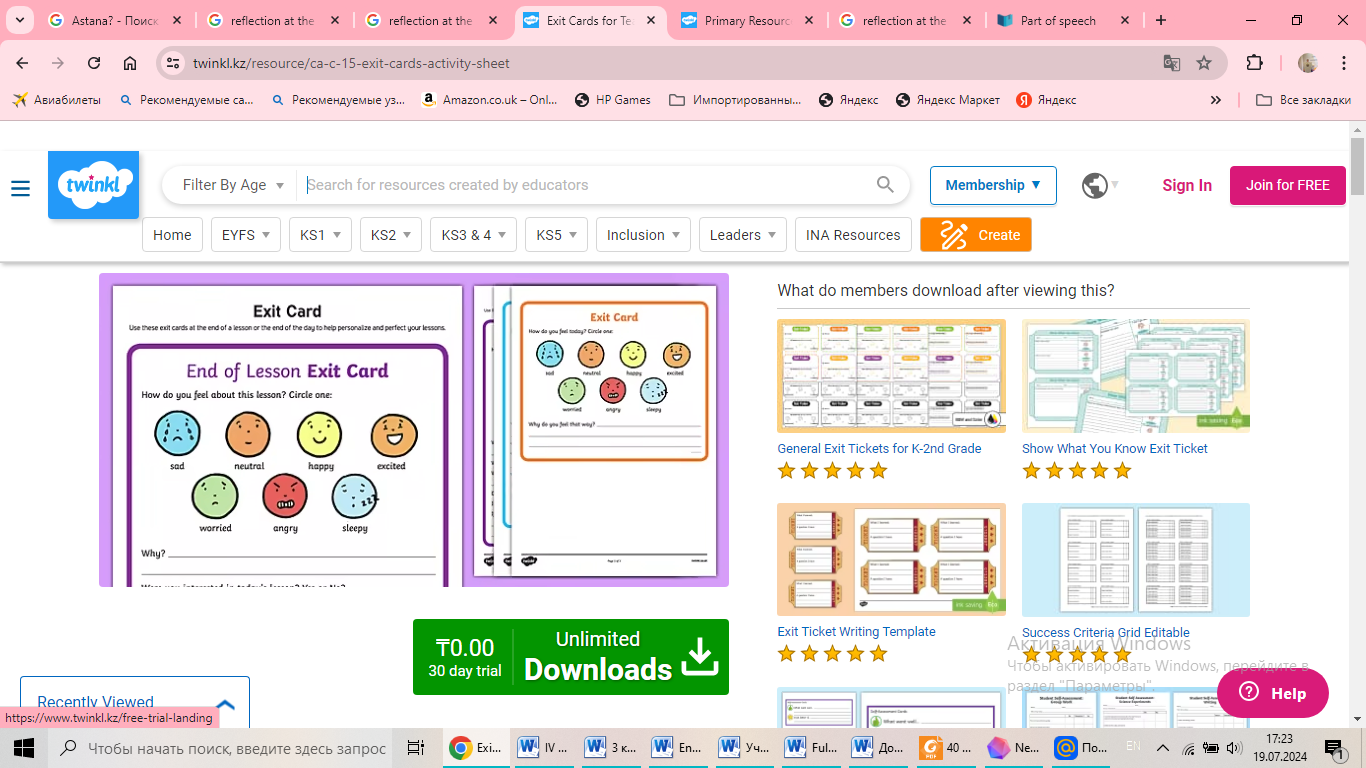Open General Exit Tickets for K-2nd Grade
1366x768 pixels.
(x=879, y=449)
